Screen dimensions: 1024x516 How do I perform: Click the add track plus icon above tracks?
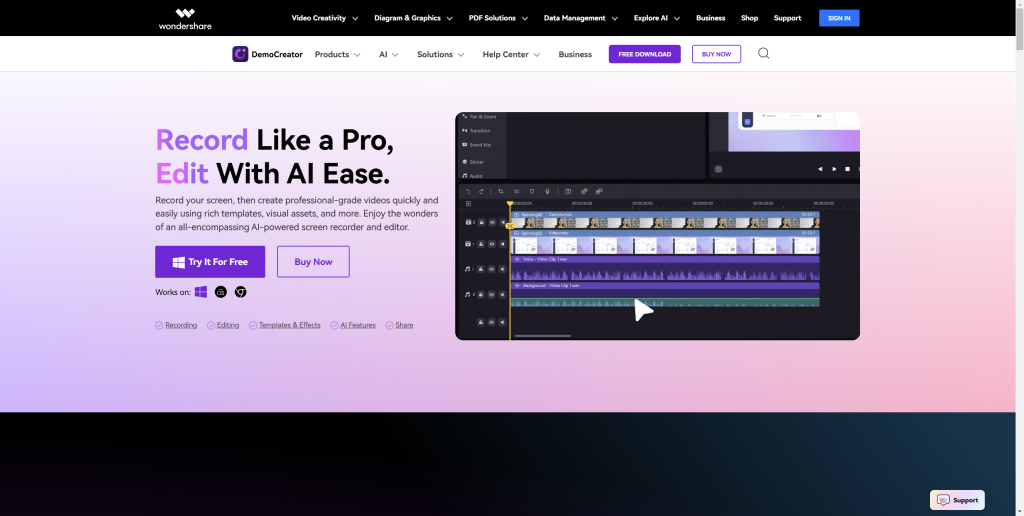point(468,203)
